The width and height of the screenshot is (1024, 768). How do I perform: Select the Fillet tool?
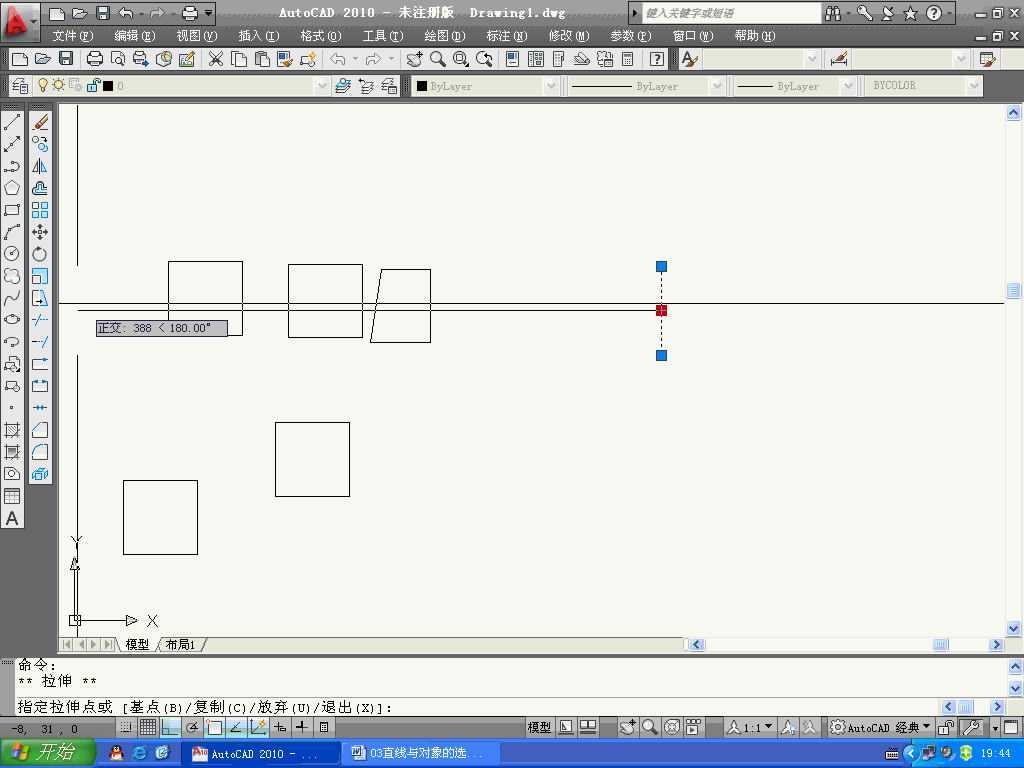point(40,452)
